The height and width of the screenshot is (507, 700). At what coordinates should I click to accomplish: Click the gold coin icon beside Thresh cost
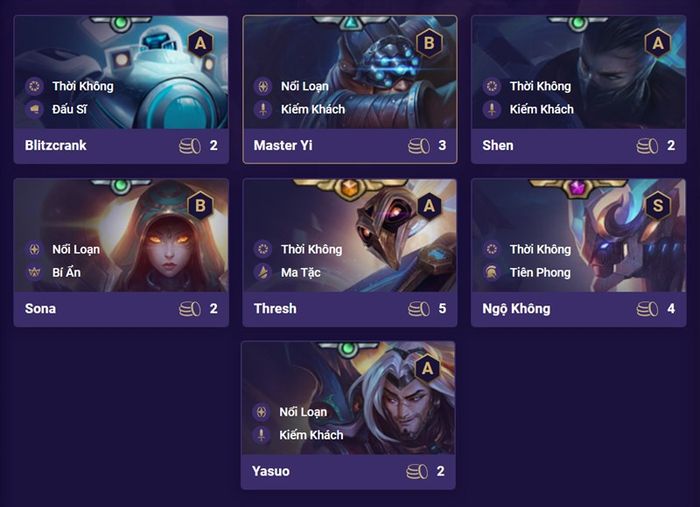(x=419, y=308)
